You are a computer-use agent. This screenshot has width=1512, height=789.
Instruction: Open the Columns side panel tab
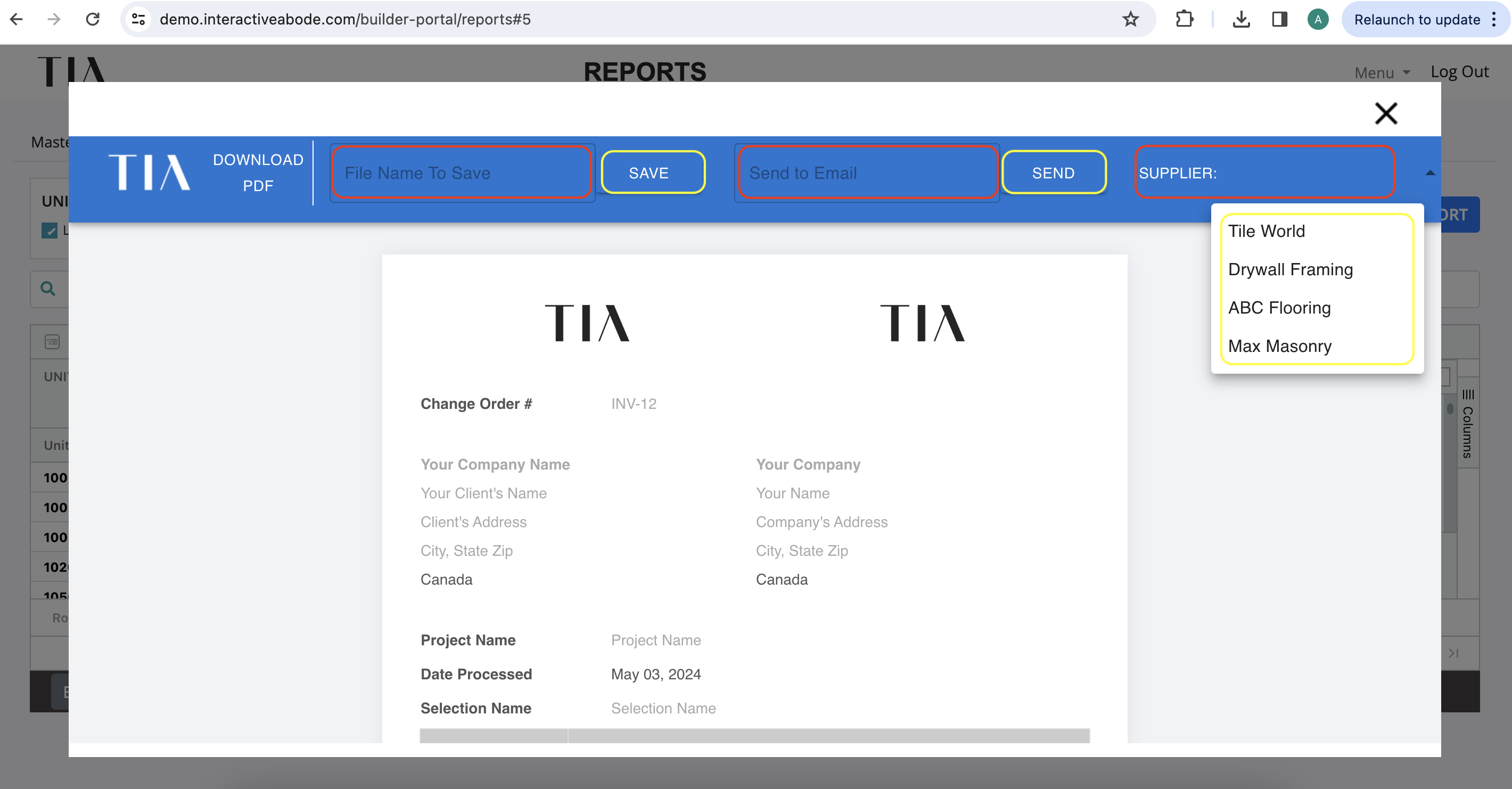click(x=1467, y=423)
